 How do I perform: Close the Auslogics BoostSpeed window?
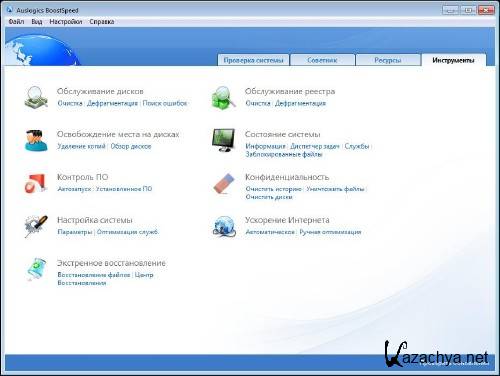pos(485,10)
